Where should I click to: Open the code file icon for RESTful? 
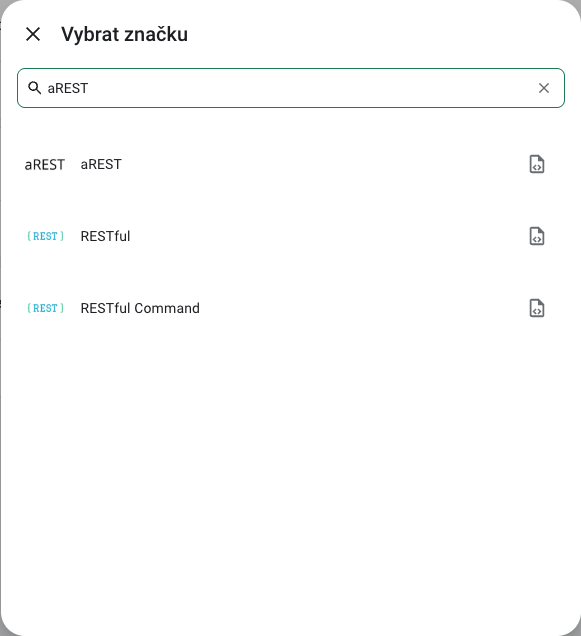(x=537, y=236)
